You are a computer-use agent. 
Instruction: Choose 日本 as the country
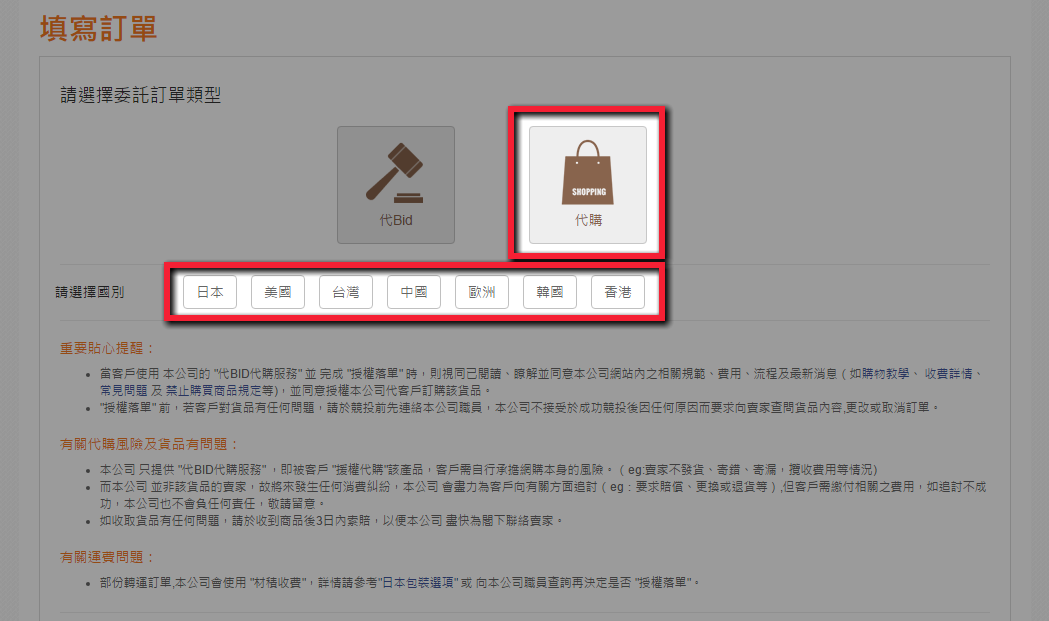(x=210, y=292)
